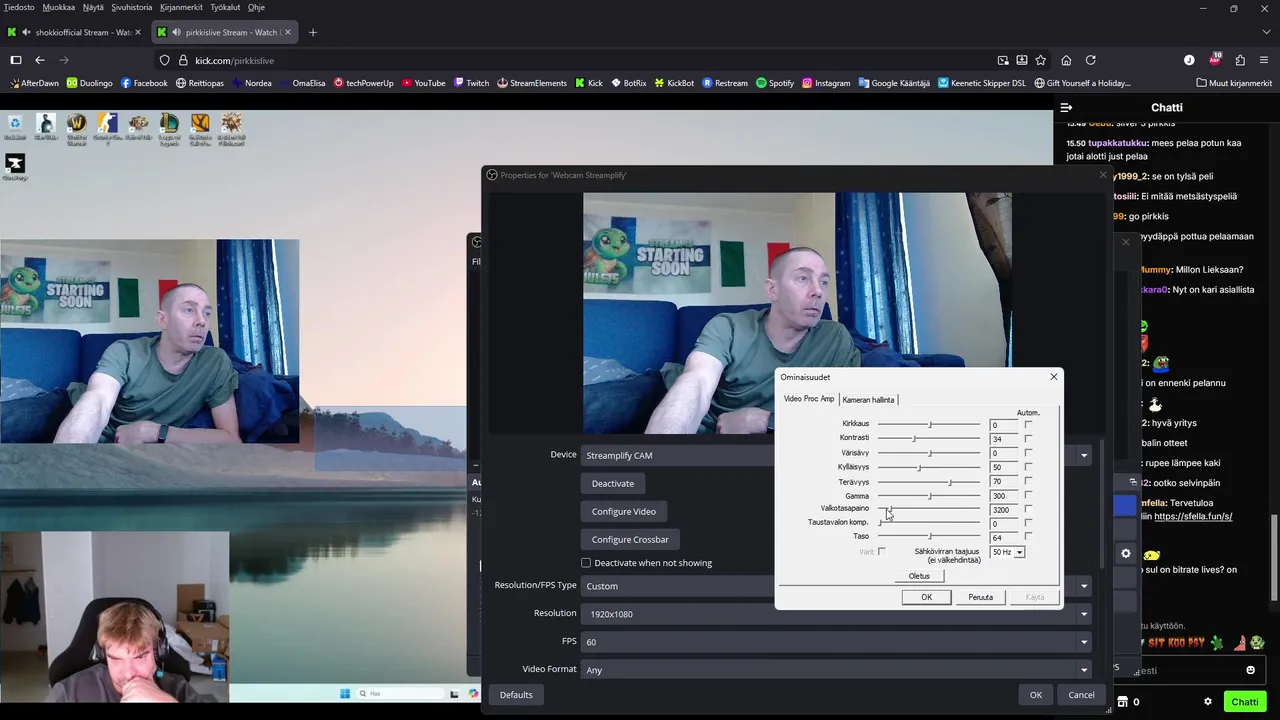Click Kontrasti slider handle
This screenshot has width=1280, height=720.
tap(913, 438)
